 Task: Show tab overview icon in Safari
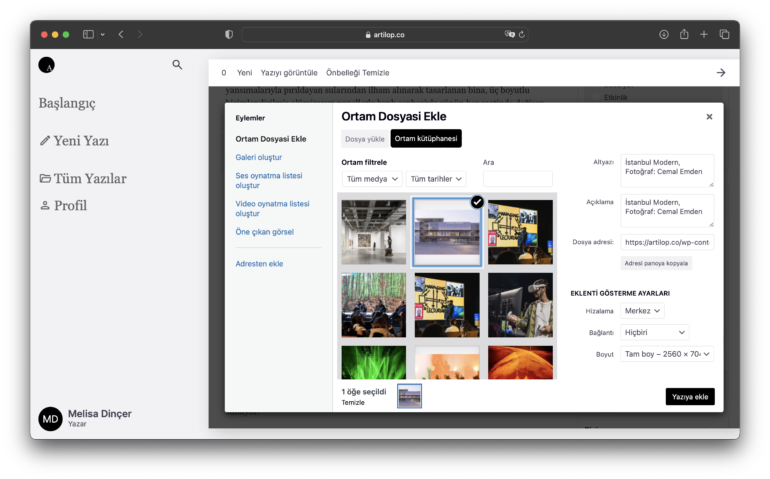click(x=724, y=34)
